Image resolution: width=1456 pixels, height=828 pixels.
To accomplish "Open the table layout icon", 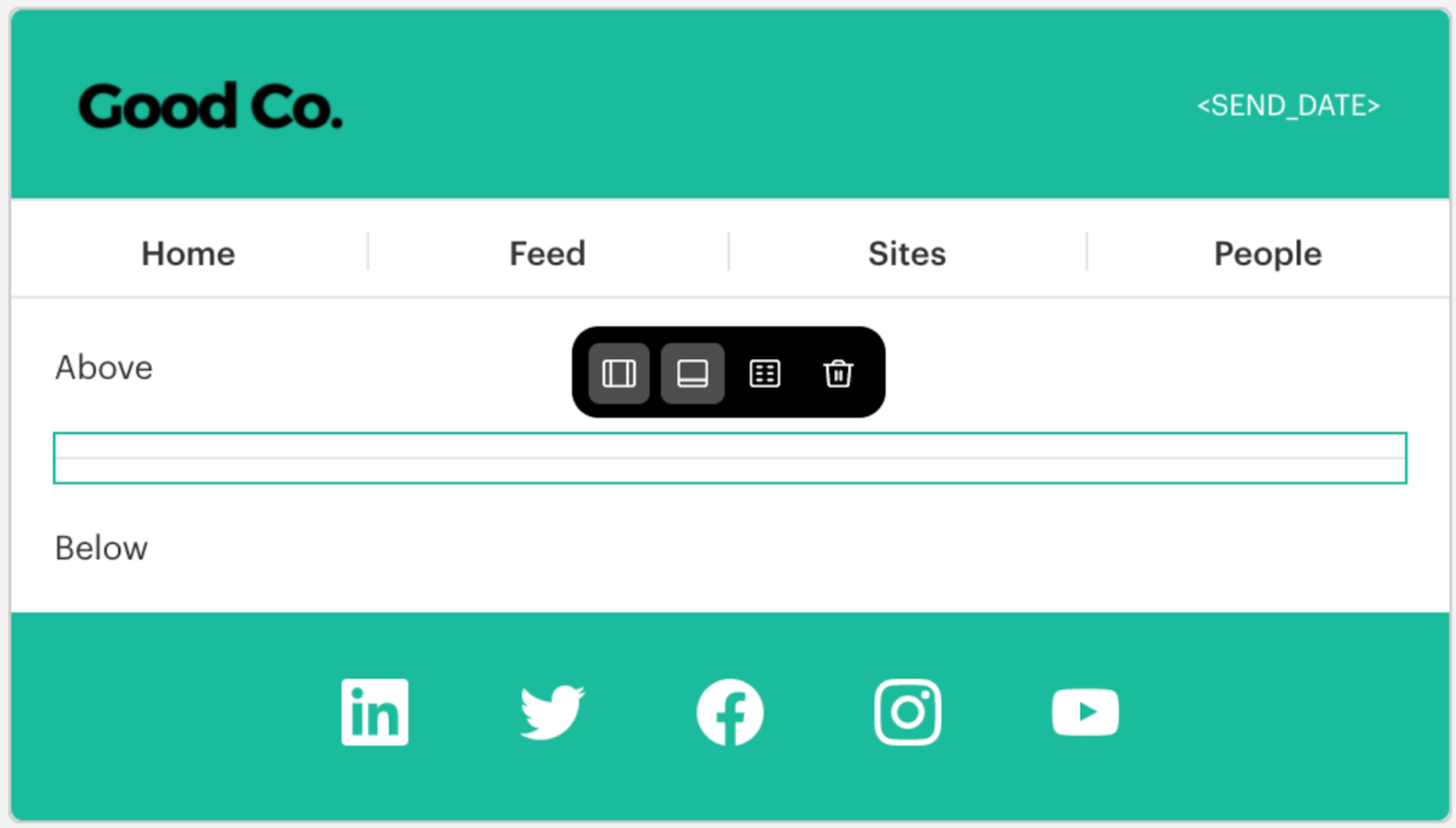I will [x=765, y=373].
